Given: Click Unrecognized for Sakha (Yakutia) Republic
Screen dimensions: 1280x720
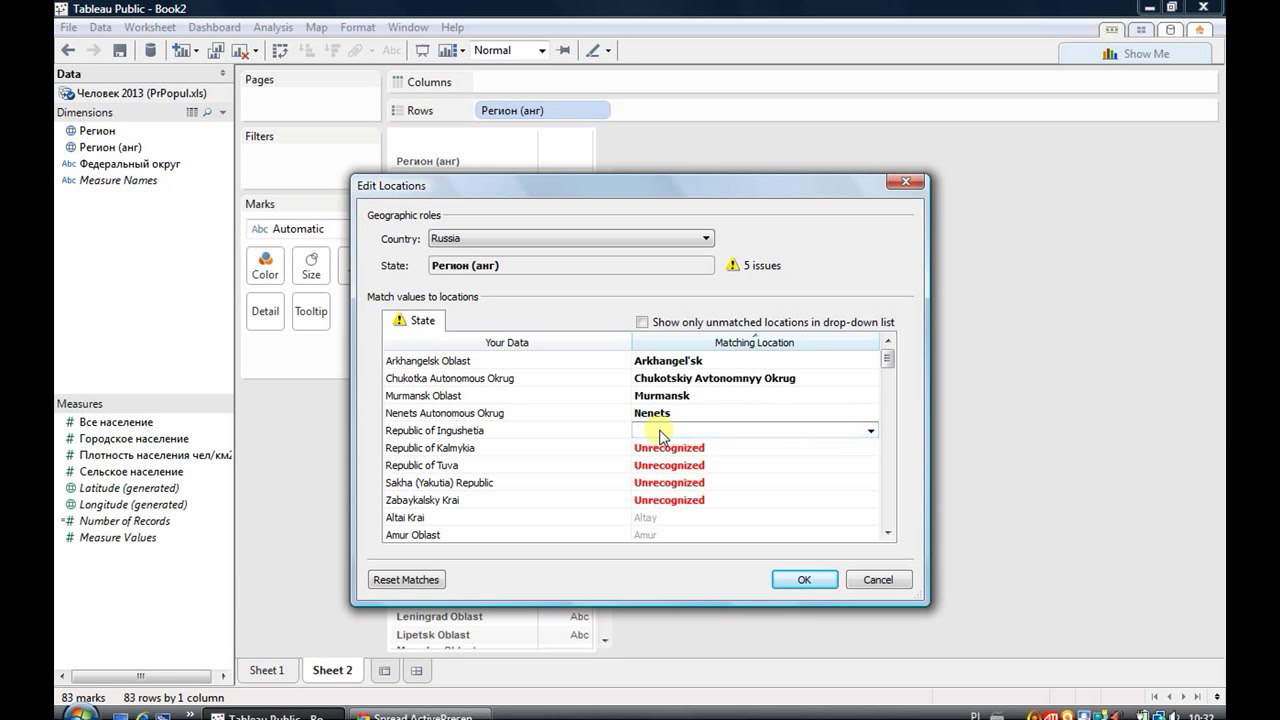Looking at the screenshot, I should click(669, 483).
